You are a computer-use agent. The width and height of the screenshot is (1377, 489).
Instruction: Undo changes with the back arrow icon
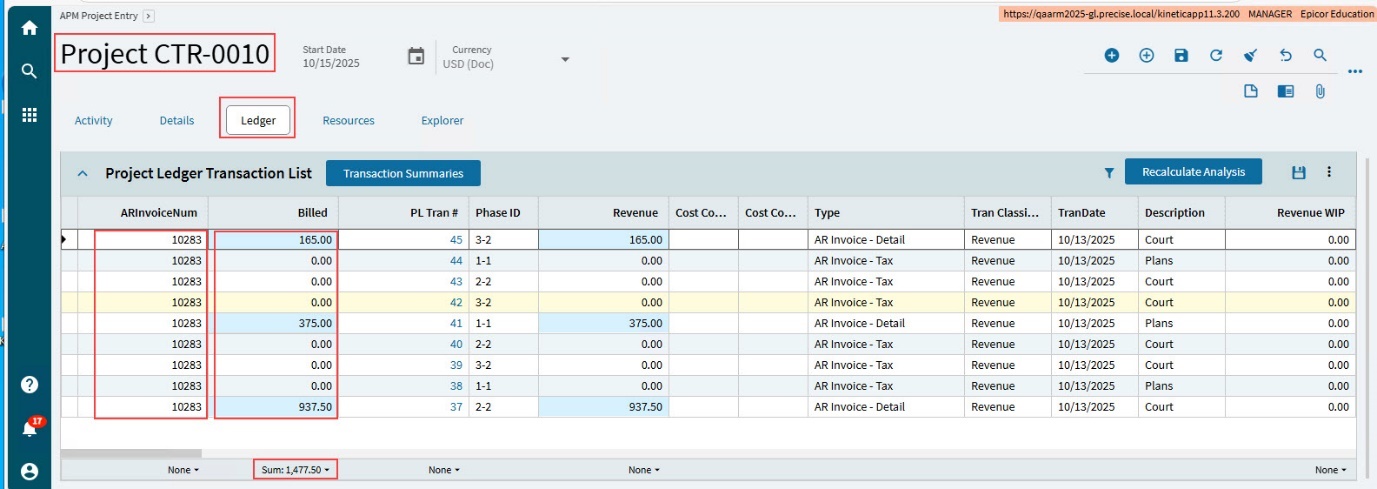(x=1286, y=56)
